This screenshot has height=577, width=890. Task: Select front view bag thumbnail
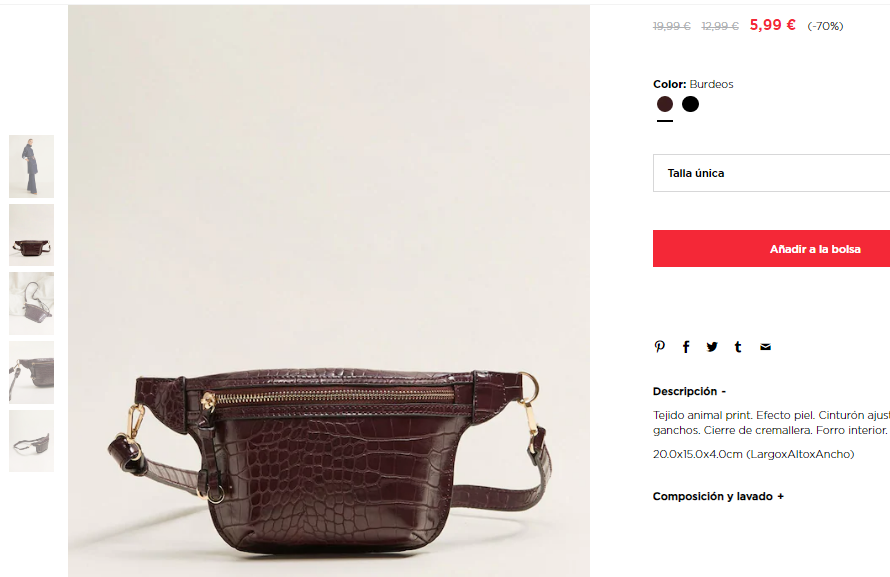tap(31, 235)
